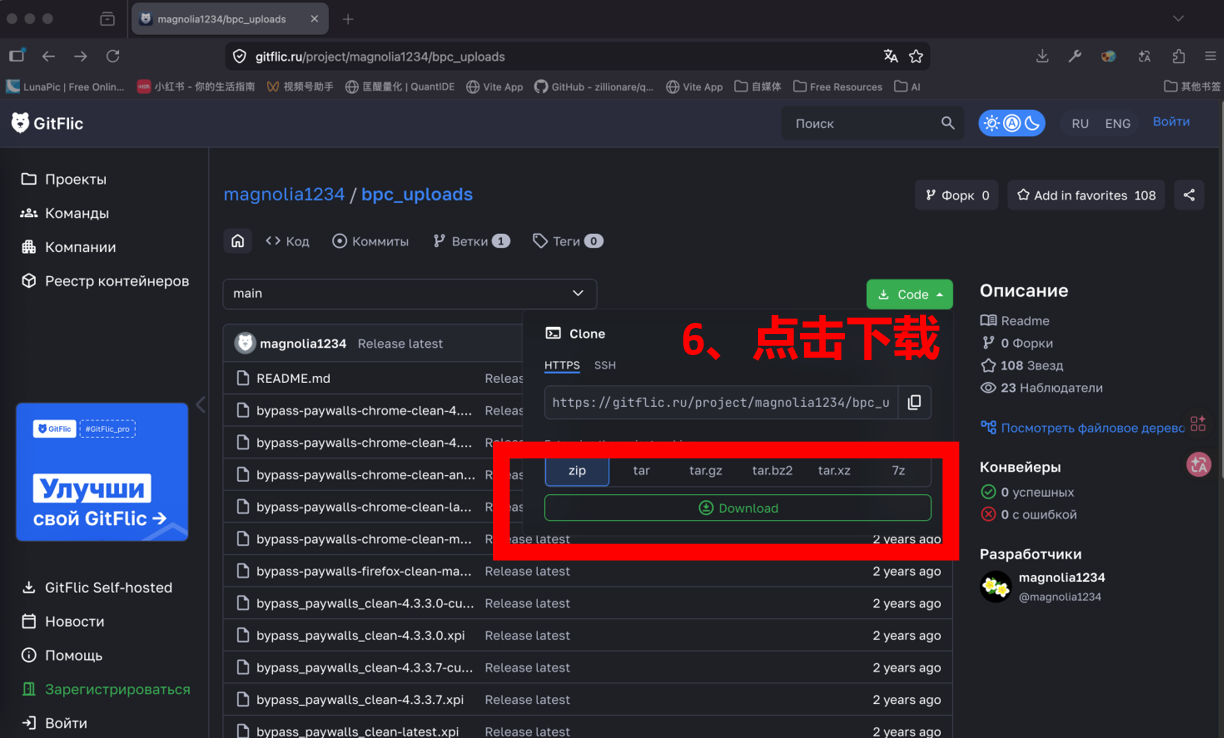Image resolution: width=1224 pixels, height=738 pixels.
Task: Open new browser tab with plus
Action: click(348, 19)
